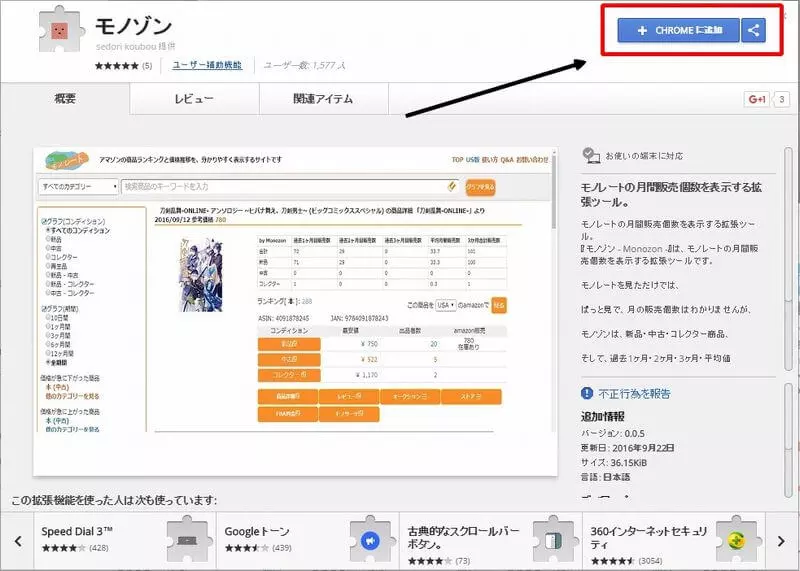Click the 360インターネットセキュリティ star rating
This screenshot has width=800, height=571.
612,561
